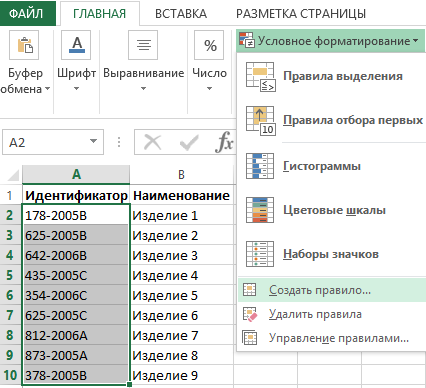Switch to the ГЛАВНАЯ tab
426x388 pixels.
click(x=100, y=14)
